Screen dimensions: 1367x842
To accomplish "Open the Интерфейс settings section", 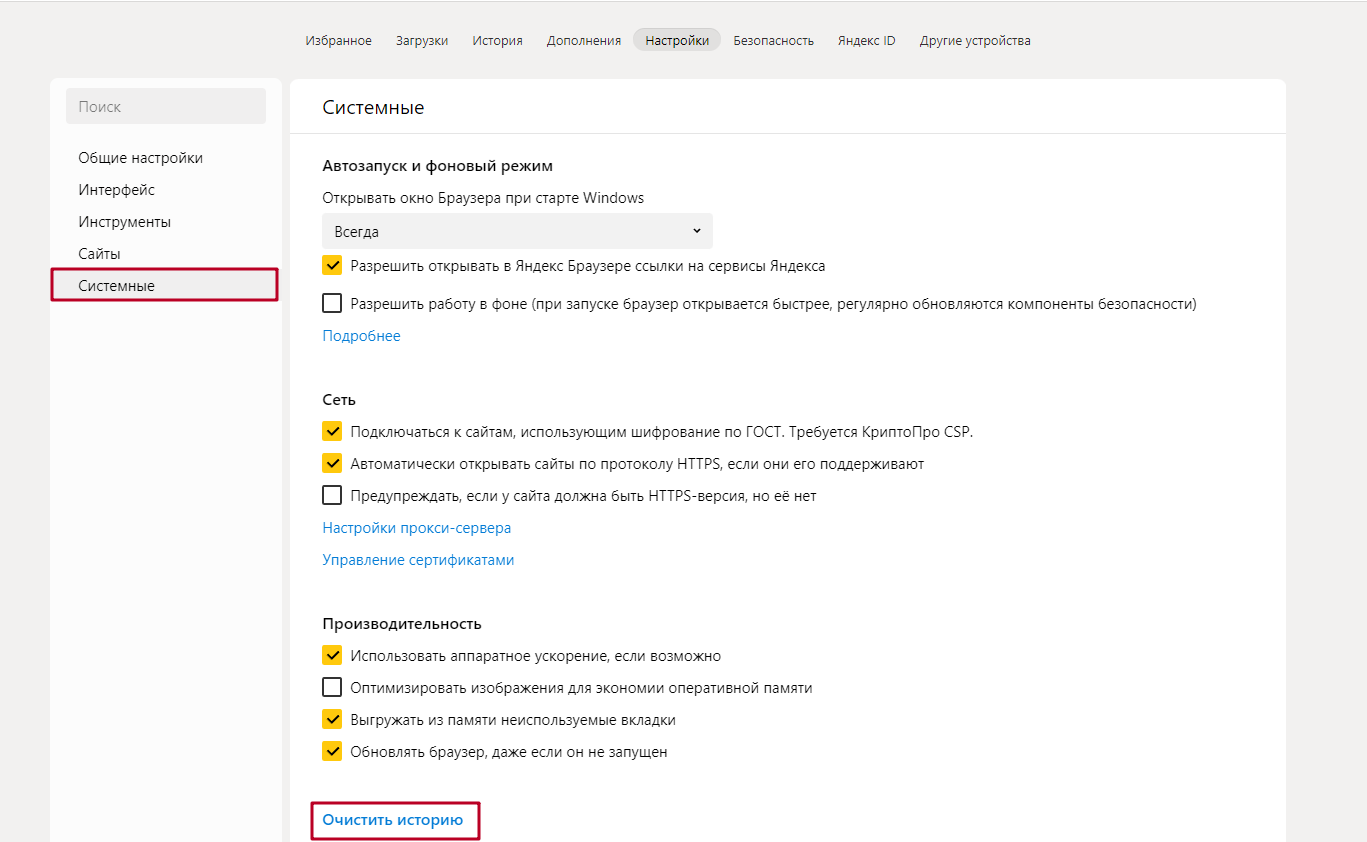I will pos(117,190).
